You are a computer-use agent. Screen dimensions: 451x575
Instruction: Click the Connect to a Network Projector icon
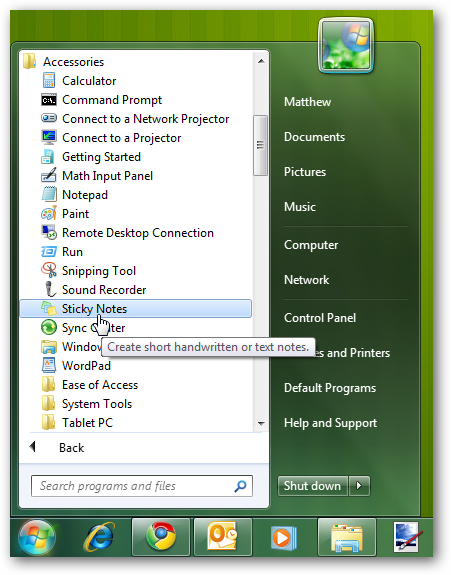[x=49, y=118]
